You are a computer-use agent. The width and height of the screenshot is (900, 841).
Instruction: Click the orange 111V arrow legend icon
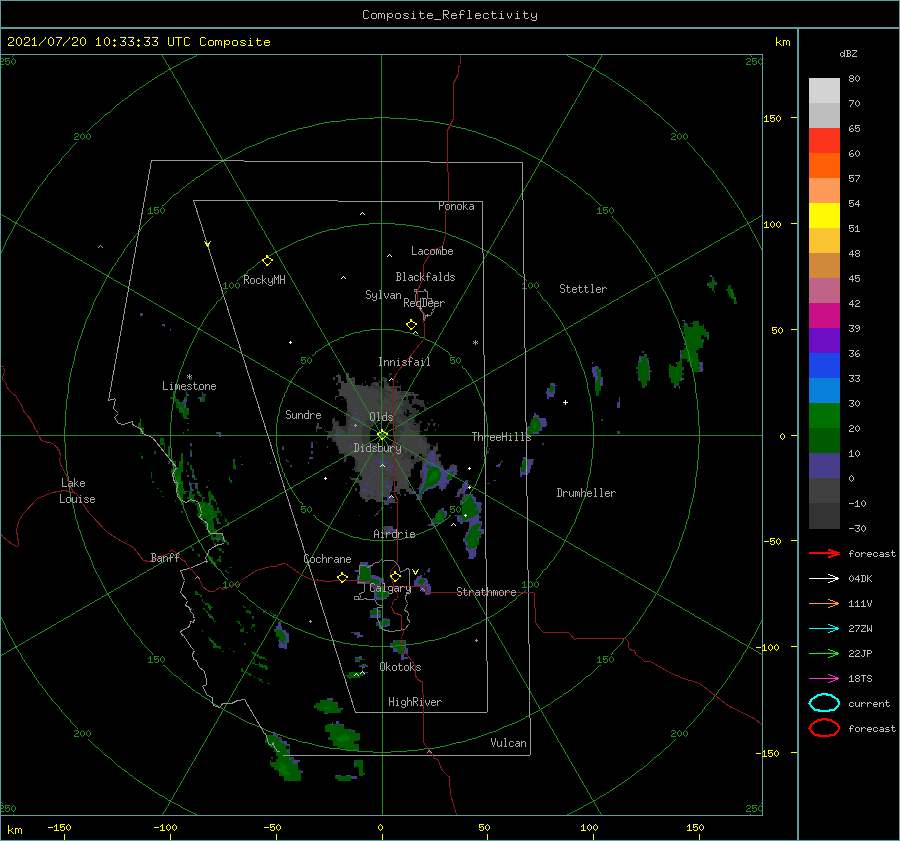(x=824, y=603)
